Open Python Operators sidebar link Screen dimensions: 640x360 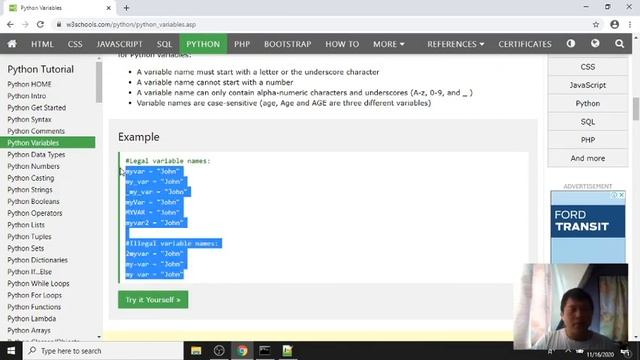coord(35,213)
